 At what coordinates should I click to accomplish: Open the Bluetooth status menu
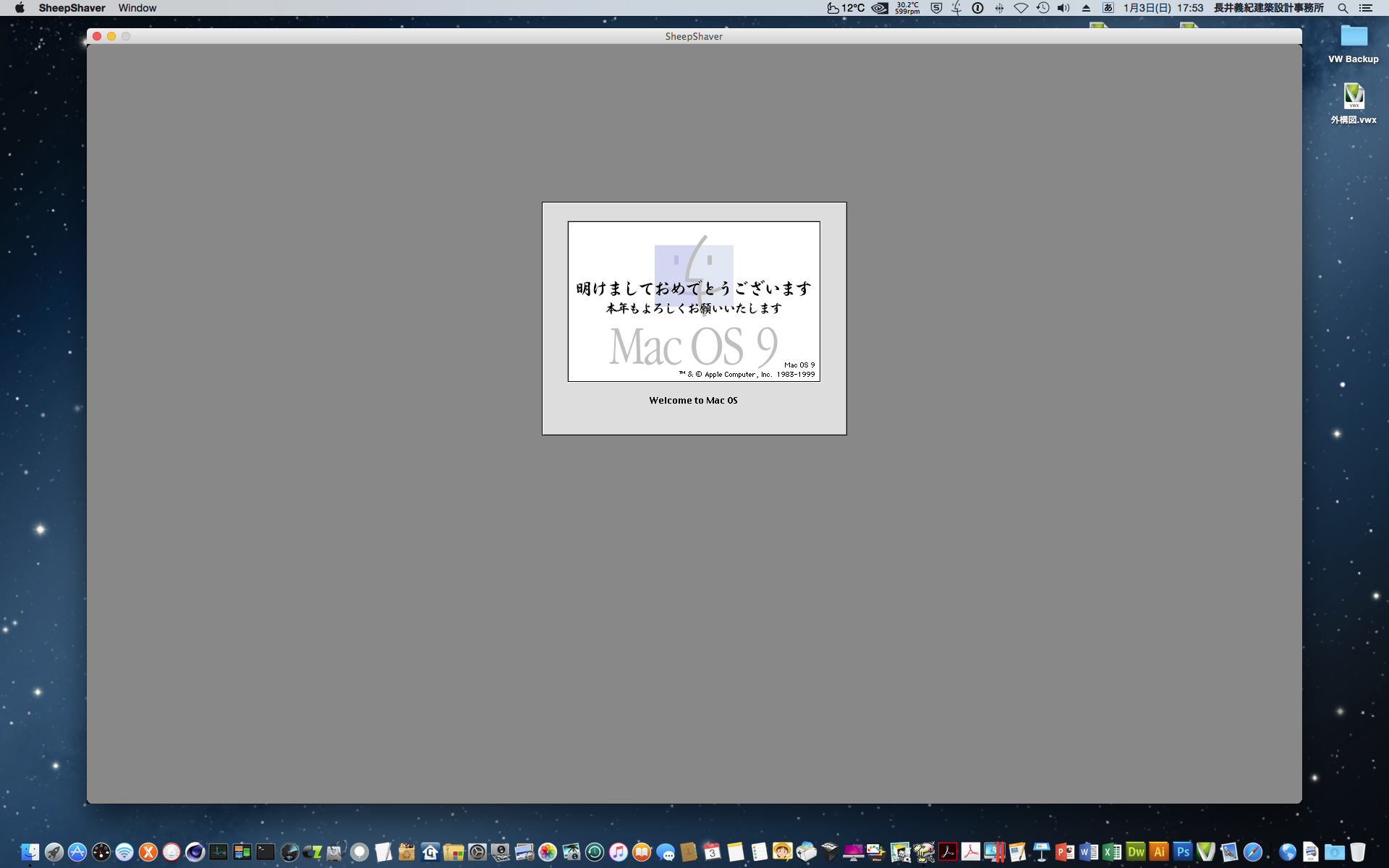tap(999, 8)
